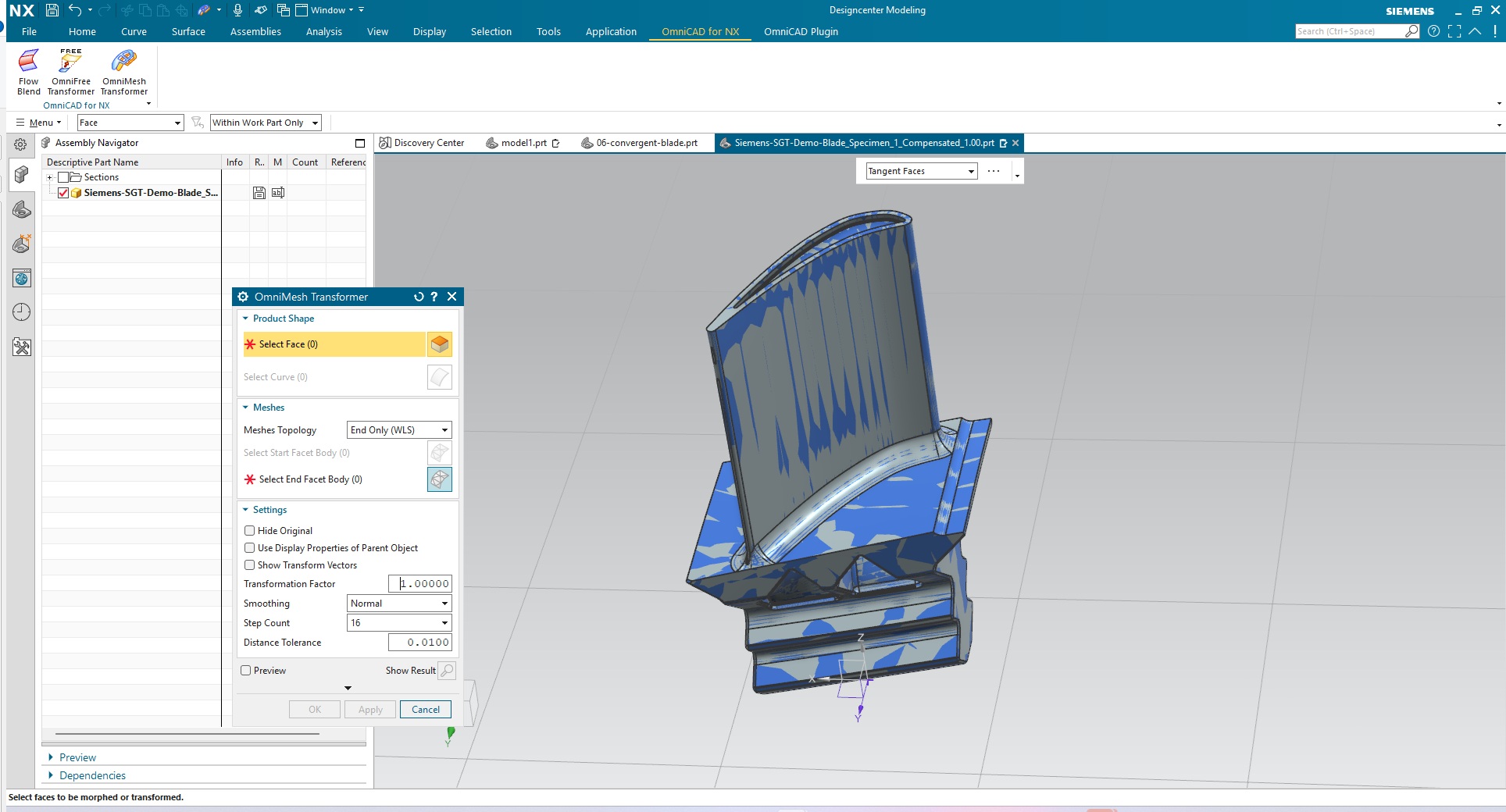Toggle the Show Transform Vectors checkbox
This screenshot has height=812, width=1506.
(250, 565)
